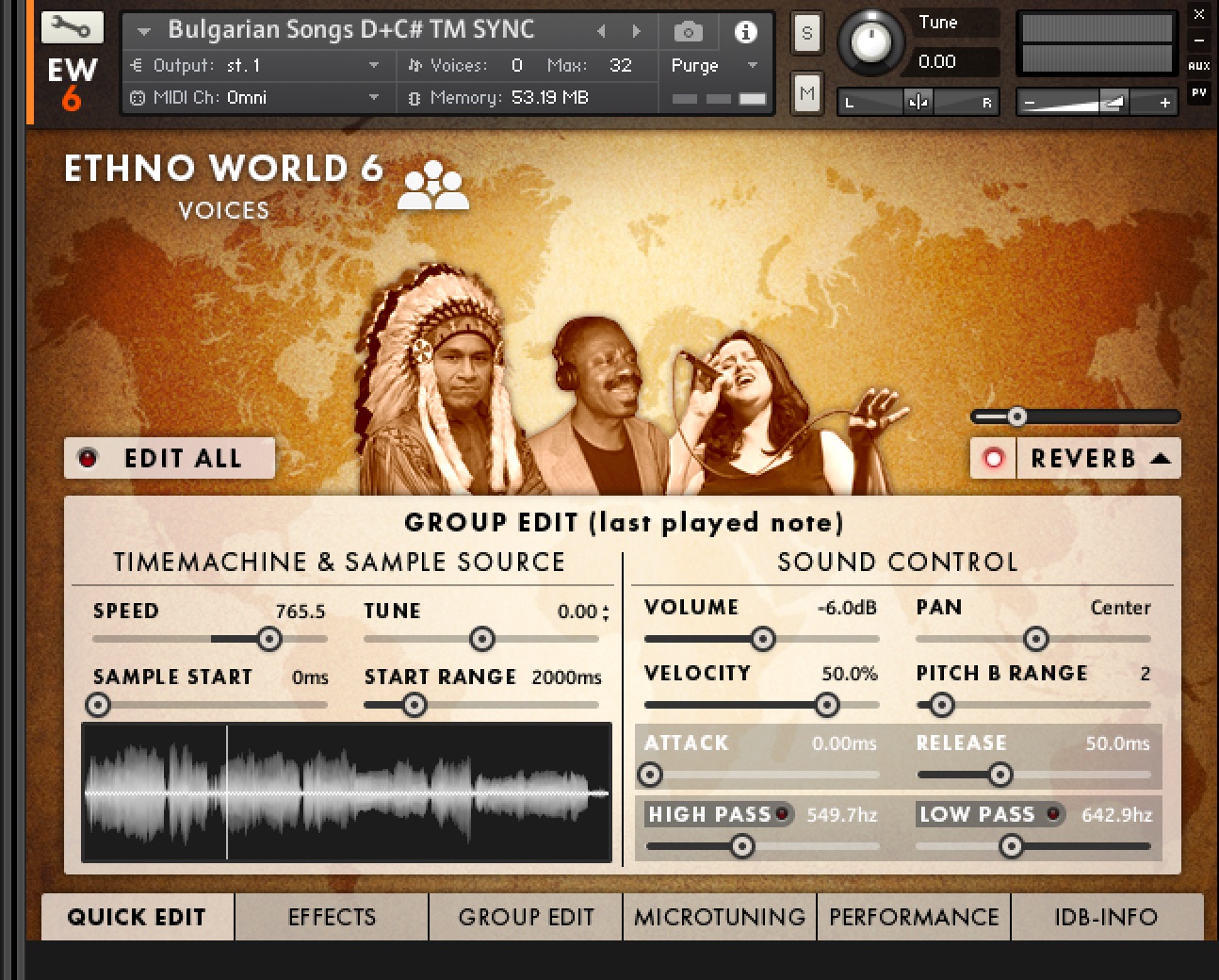The width and height of the screenshot is (1219, 980).
Task: Click the output routing icon
Action: click(x=138, y=65)
